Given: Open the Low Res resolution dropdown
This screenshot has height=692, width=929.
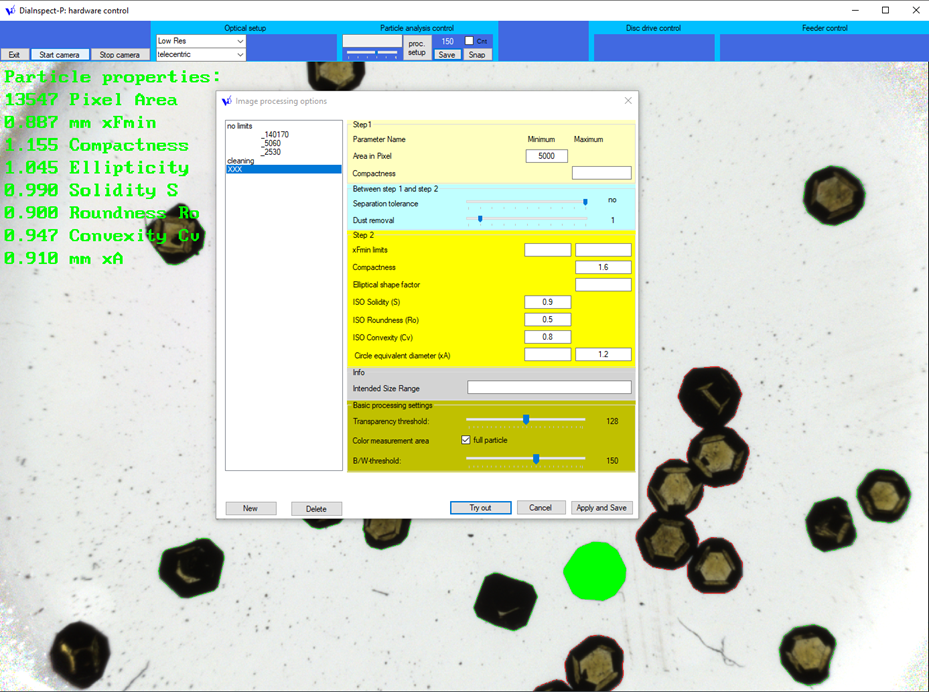Looking at the screenshot, I should pos(200,41).
